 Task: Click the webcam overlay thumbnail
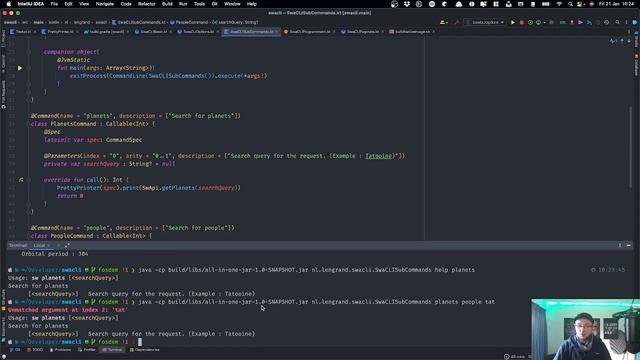[x=585, y=329]
